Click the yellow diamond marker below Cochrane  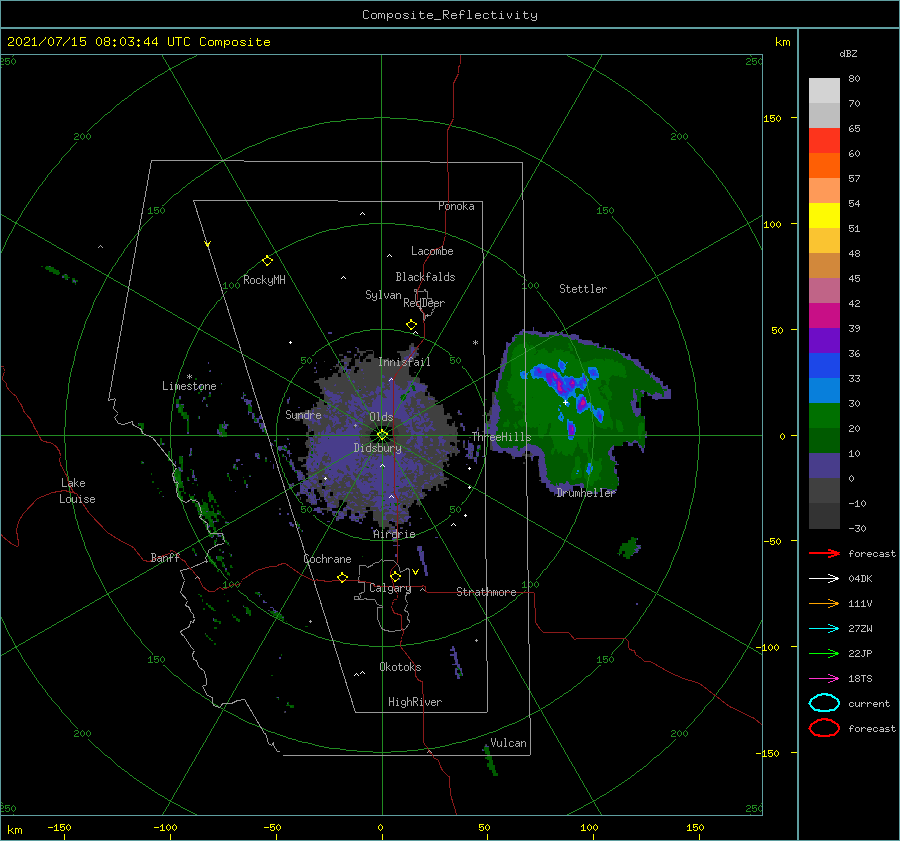point(342,577)
